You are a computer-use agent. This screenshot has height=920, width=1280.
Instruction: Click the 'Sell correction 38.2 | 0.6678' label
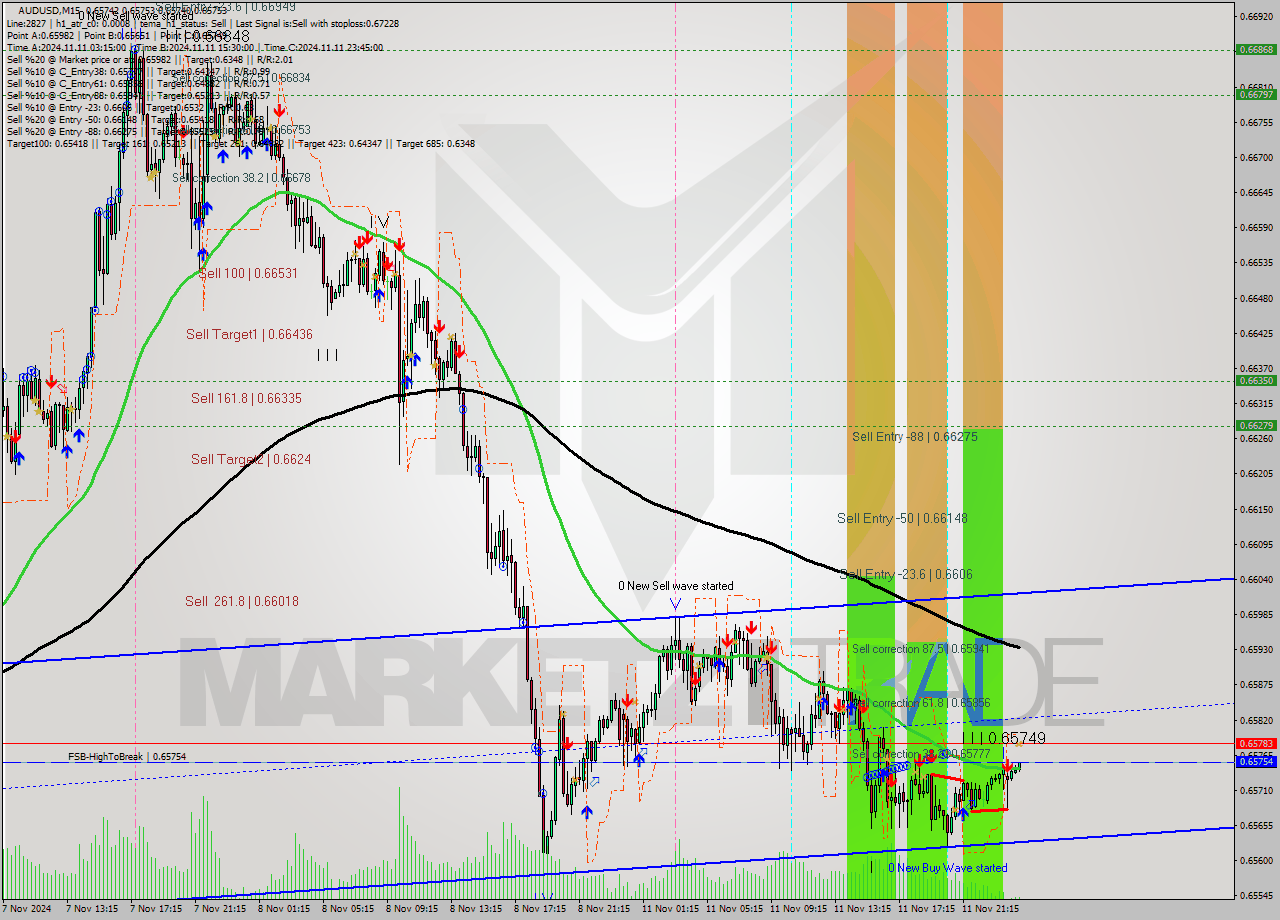click(x=241, y=178)
